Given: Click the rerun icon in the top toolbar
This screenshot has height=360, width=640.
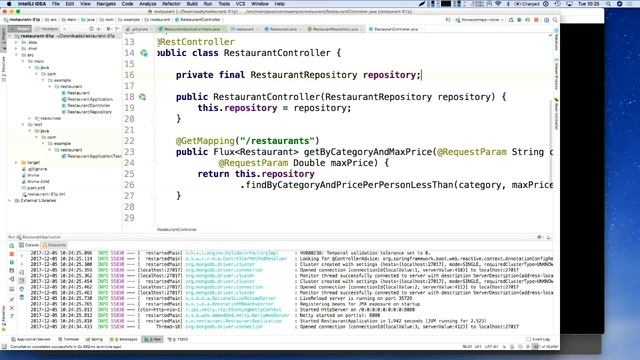Looking at the screenshot, I should coord(511,20).
